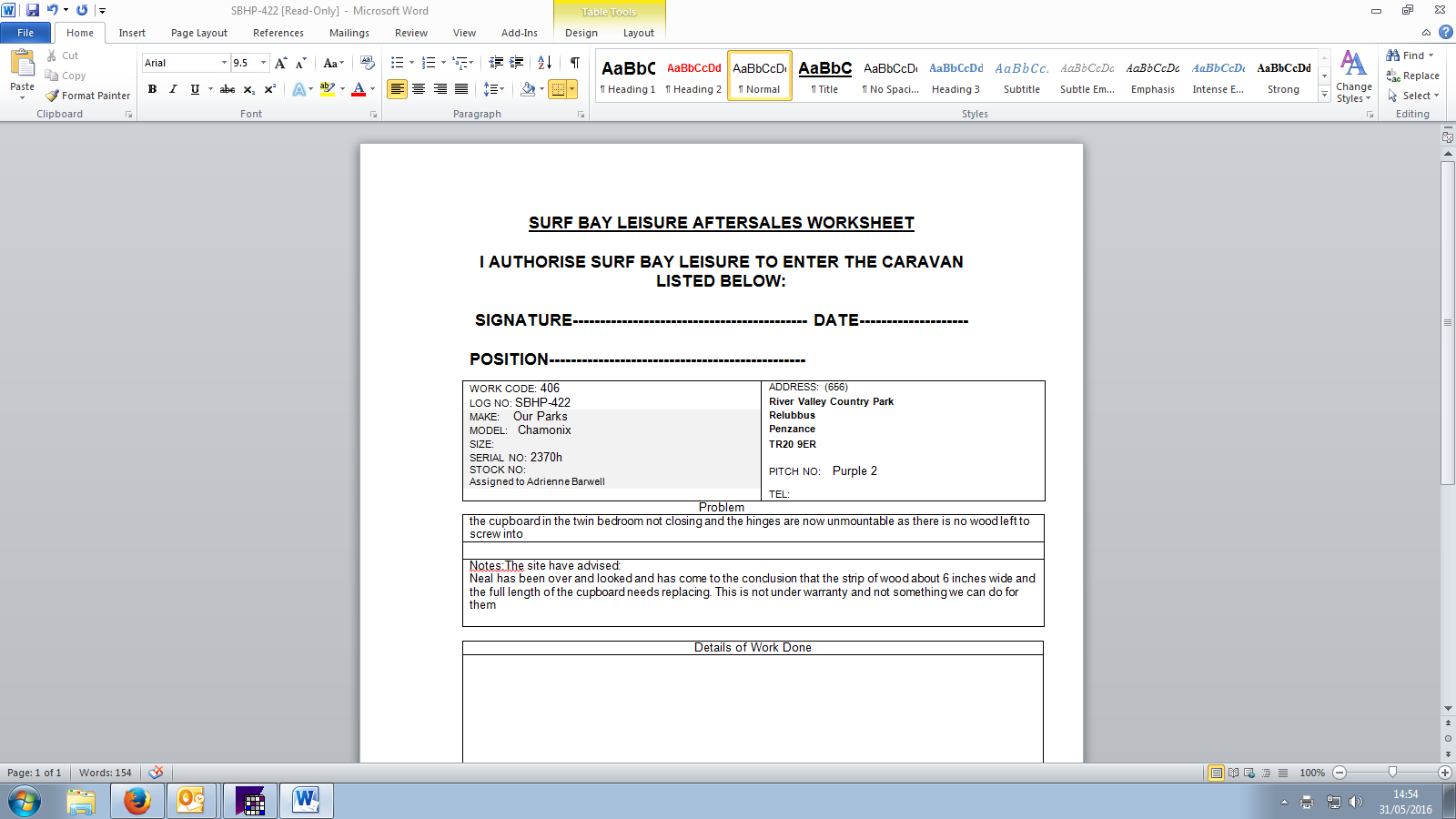Expand the underline style dropdown arrow

click(210, 89)
